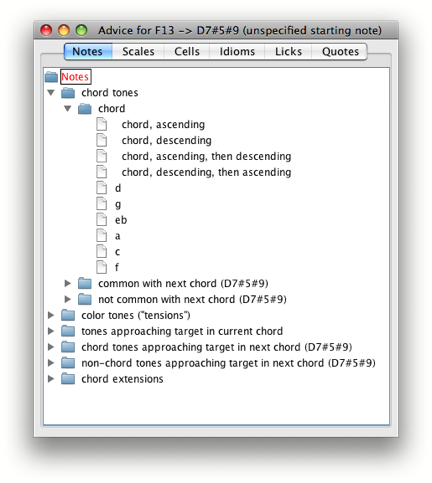This screenshot has width=432, height=483.
Task: Click the folder icon for 'chord extensions'
Action: [68, 379]
